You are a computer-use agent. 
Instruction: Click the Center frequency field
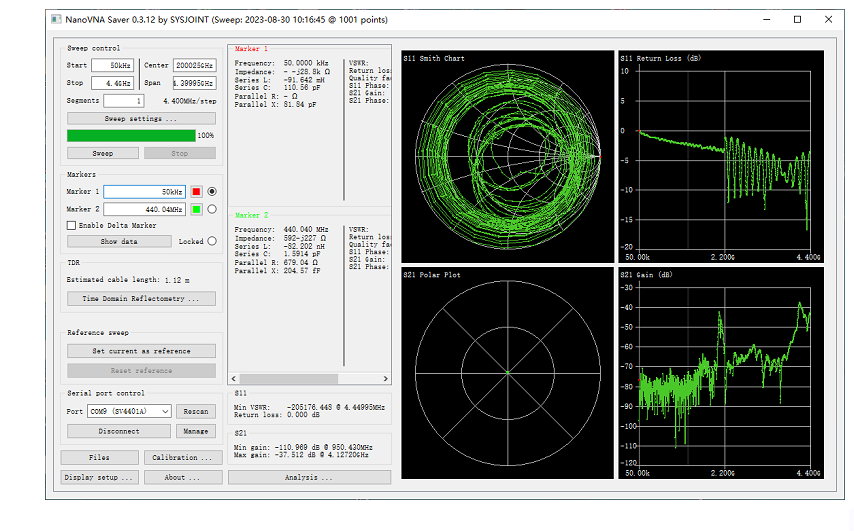click(194, 65)
